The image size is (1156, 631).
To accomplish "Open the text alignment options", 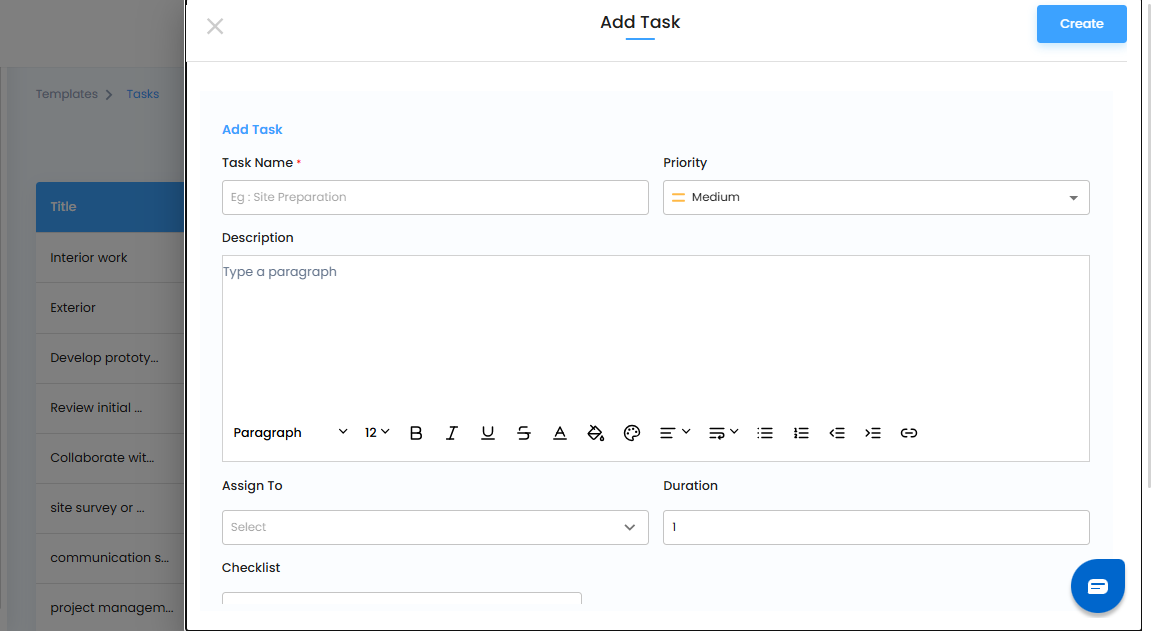I will coord(675,433).
